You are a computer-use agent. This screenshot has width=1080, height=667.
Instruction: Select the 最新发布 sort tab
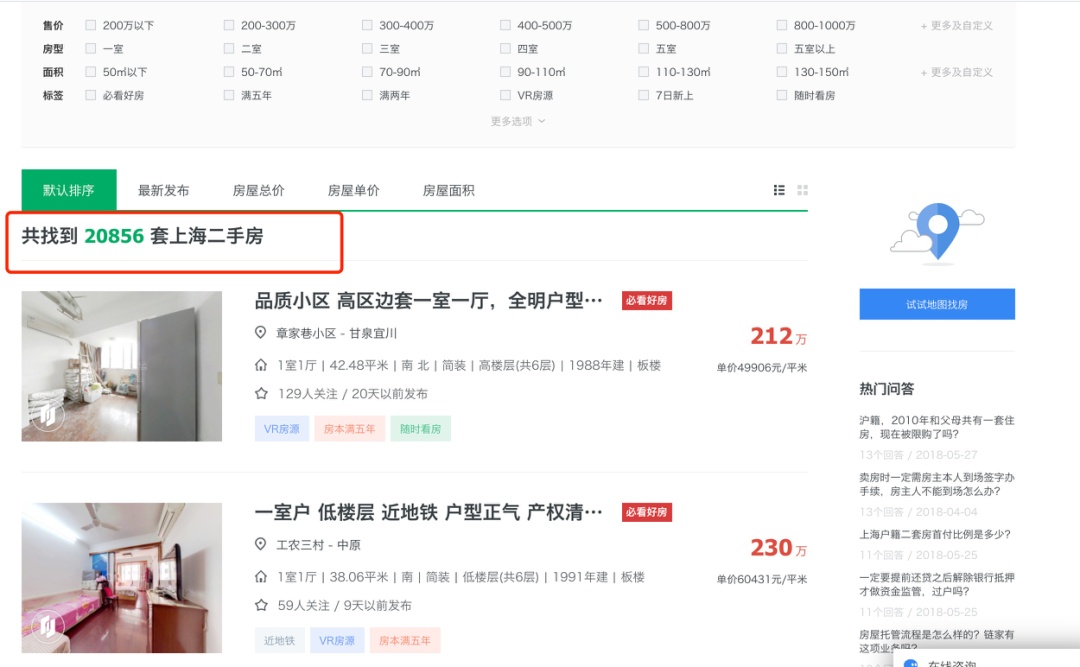[x=163, y=191]
